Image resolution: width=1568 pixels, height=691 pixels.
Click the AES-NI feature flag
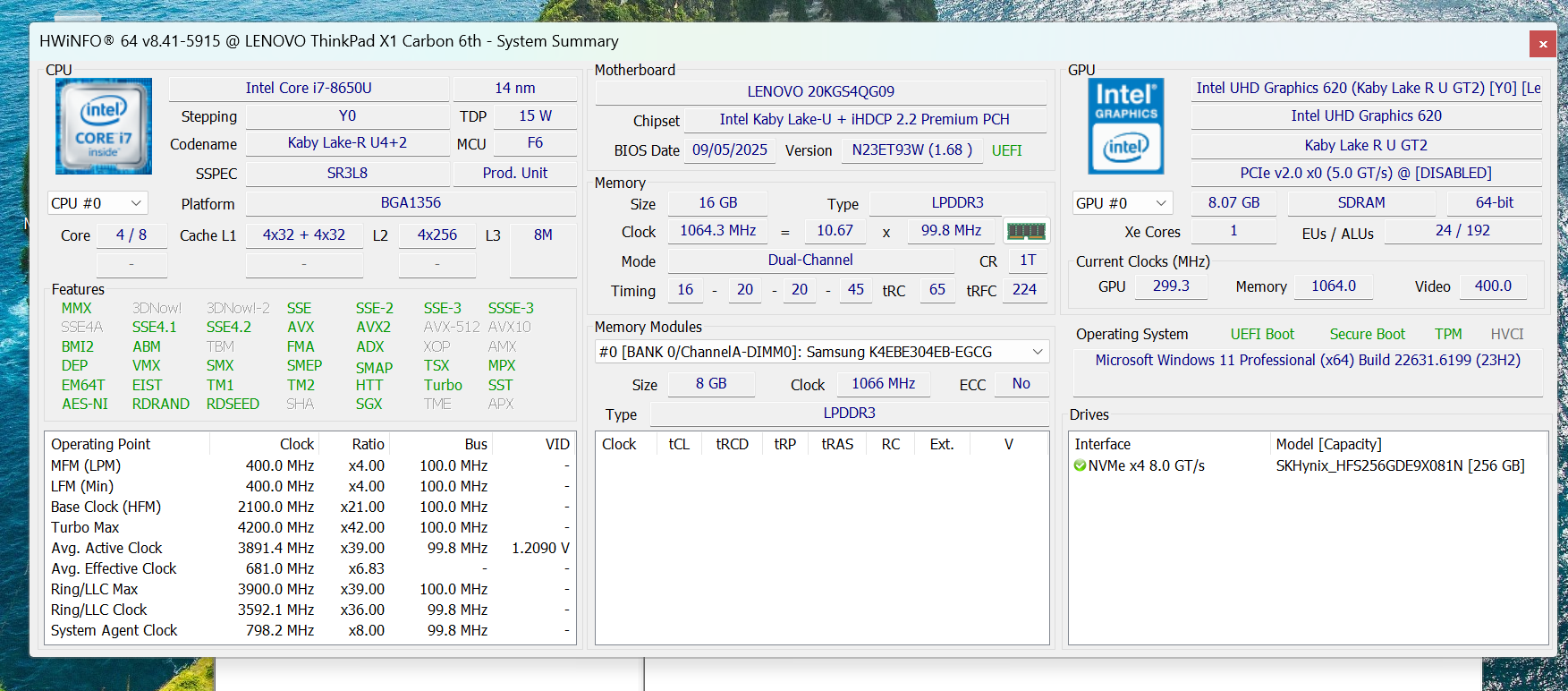[85, 404]
